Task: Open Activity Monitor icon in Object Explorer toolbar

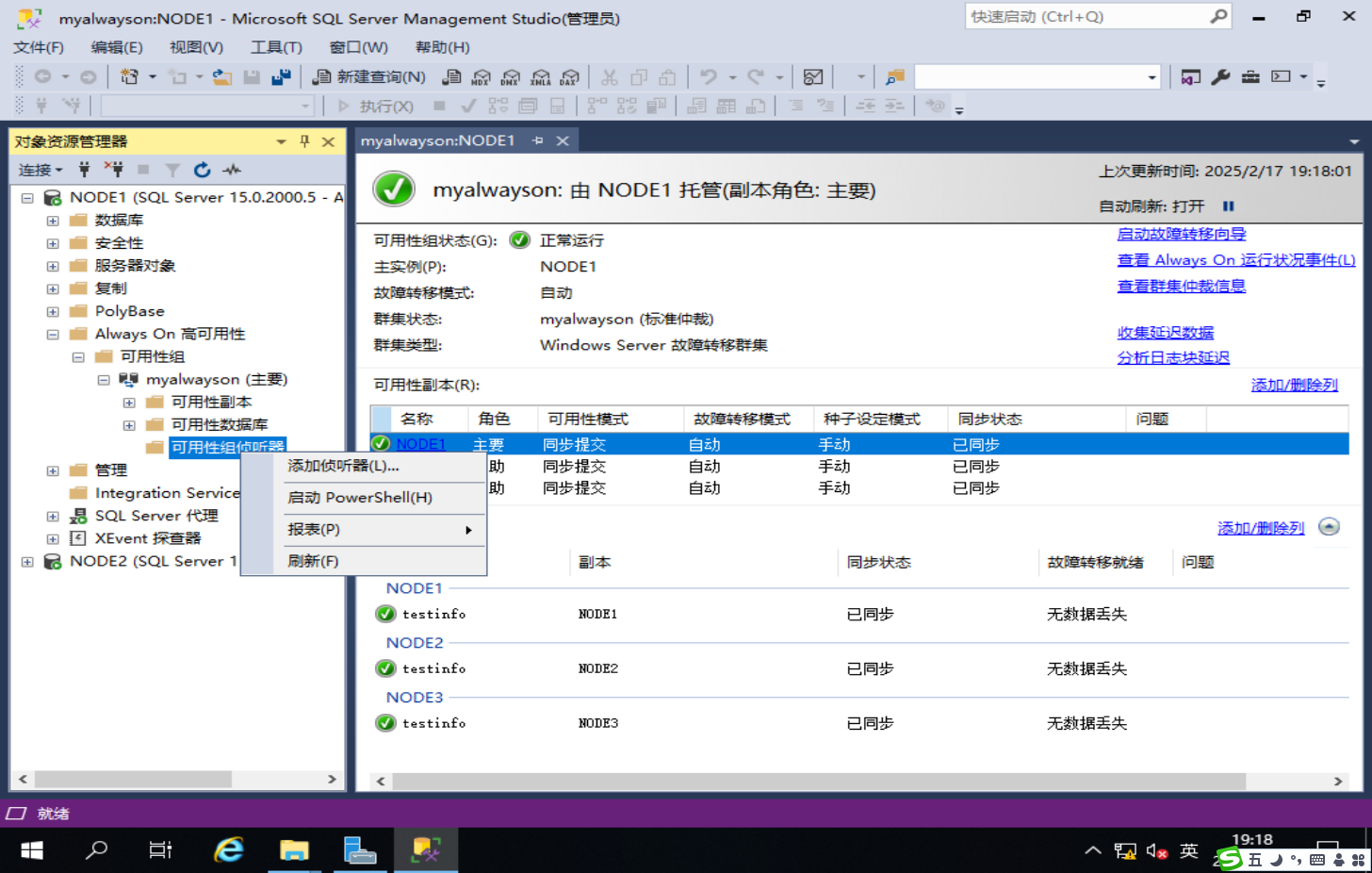Action: click(232, 170)
